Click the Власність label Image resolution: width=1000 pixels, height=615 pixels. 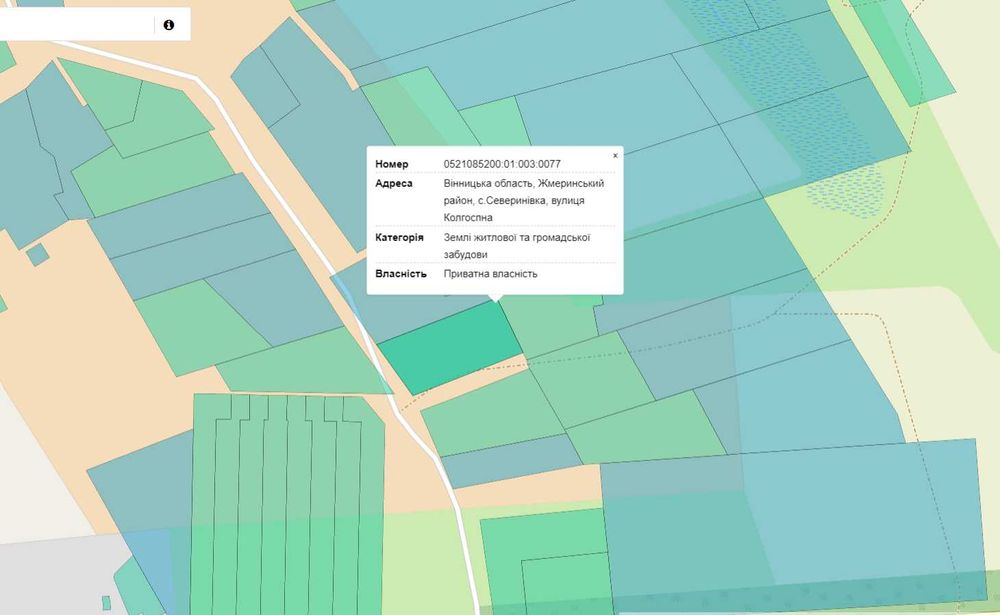tap(401, 274)
